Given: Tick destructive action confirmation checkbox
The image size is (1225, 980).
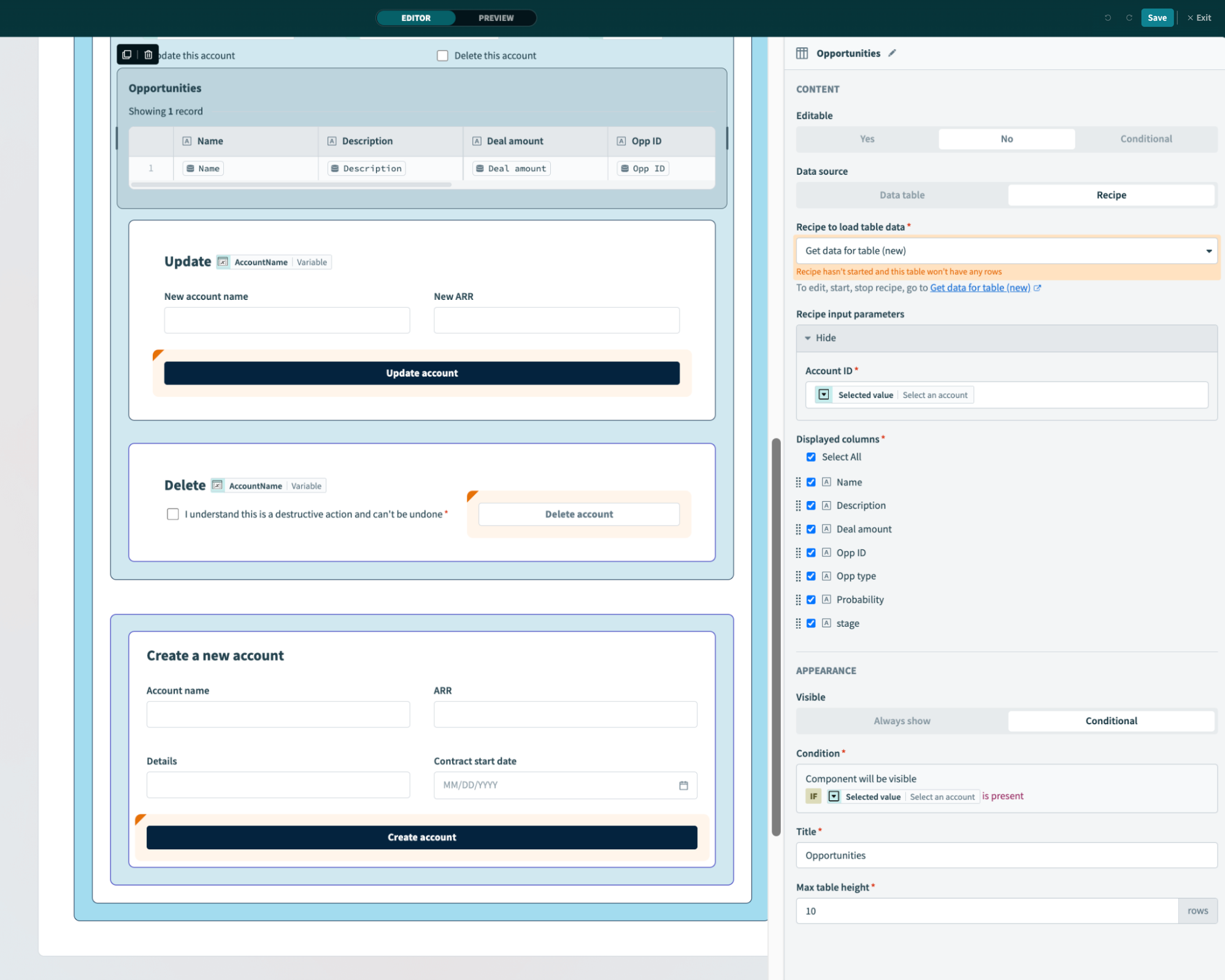Looking at the screenshot, I should [173, 514].
